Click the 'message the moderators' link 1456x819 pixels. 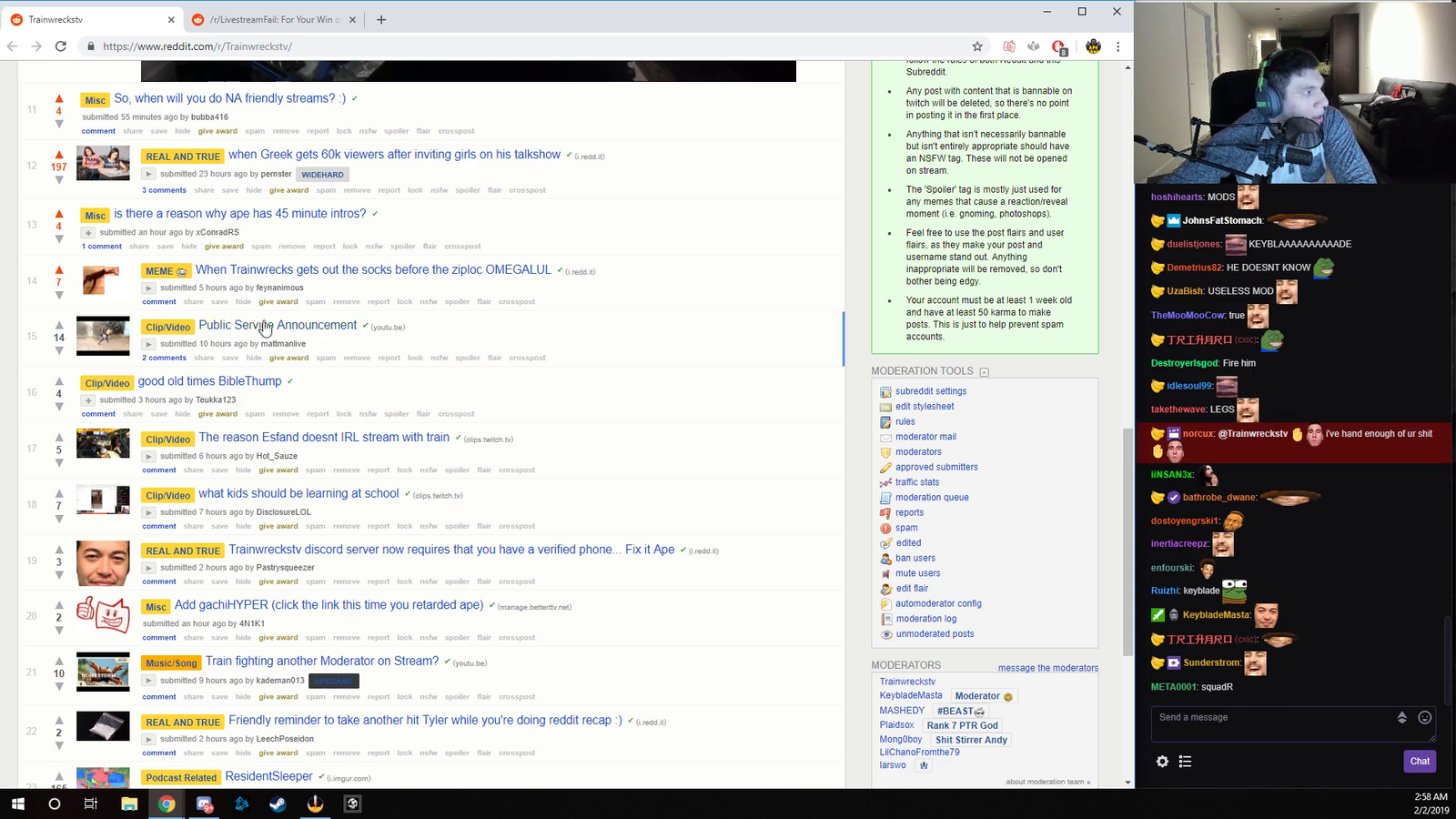click(x=1048, y=668)
